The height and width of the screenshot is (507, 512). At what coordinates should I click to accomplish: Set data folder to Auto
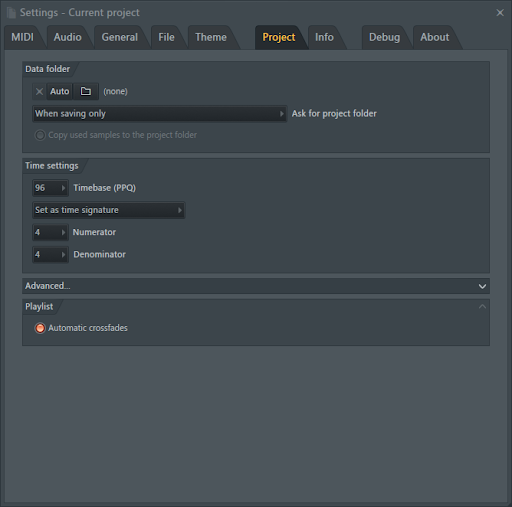[x=60, y=91]
